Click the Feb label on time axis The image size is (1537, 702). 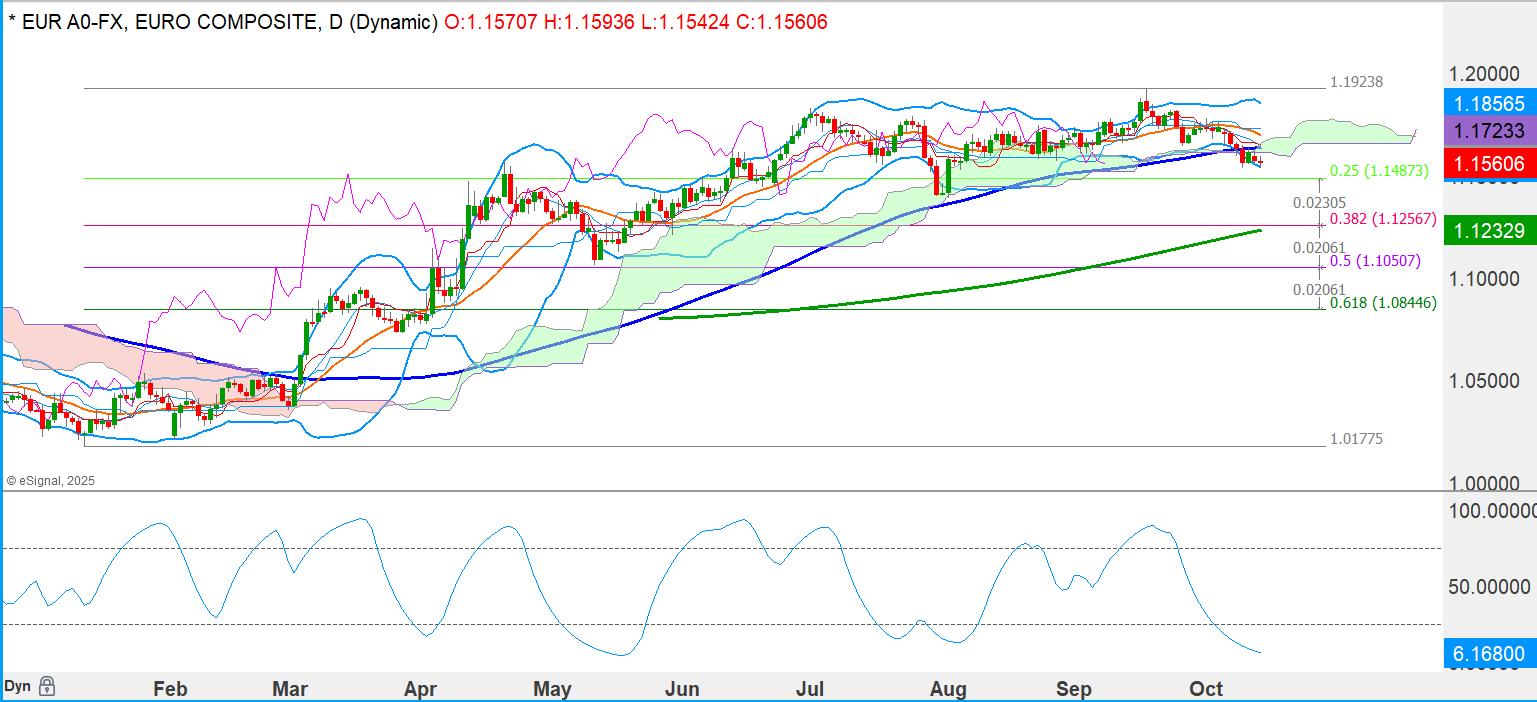tap(170, 689)
